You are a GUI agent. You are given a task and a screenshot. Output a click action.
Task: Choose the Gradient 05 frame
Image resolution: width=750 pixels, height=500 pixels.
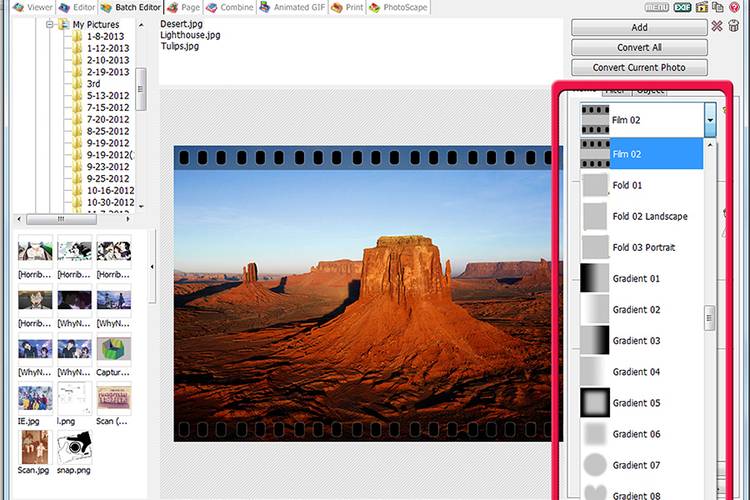coord(642,403)
